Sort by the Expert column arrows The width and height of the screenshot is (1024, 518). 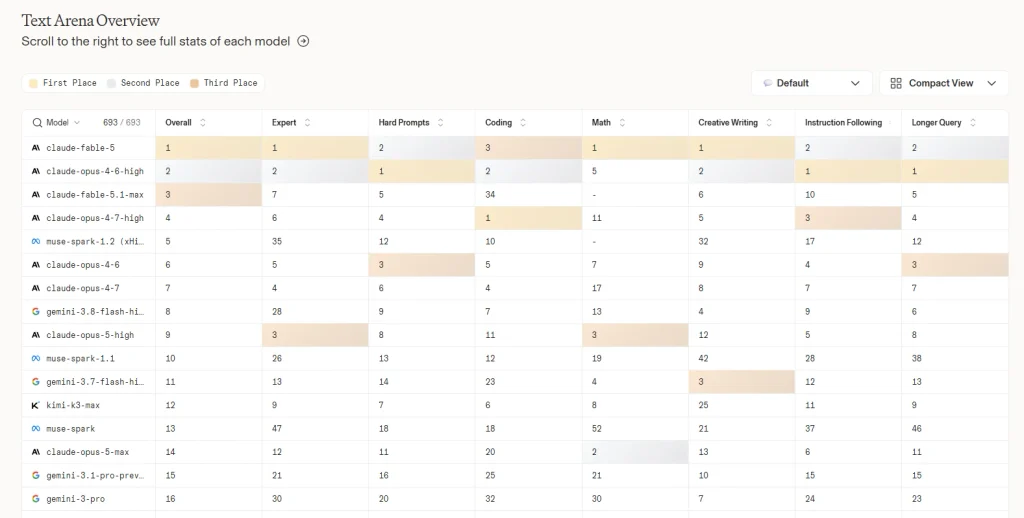307,123
